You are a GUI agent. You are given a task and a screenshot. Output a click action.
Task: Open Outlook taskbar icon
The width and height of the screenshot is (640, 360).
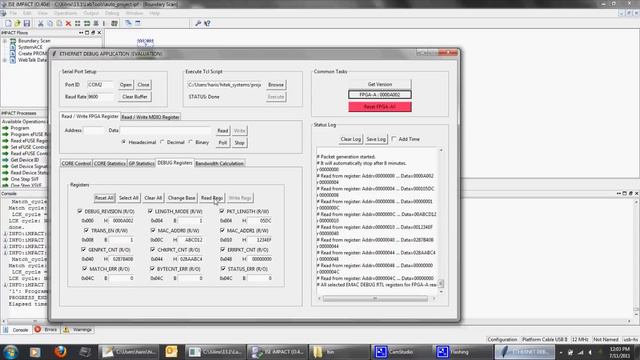(x=171, y=352)
